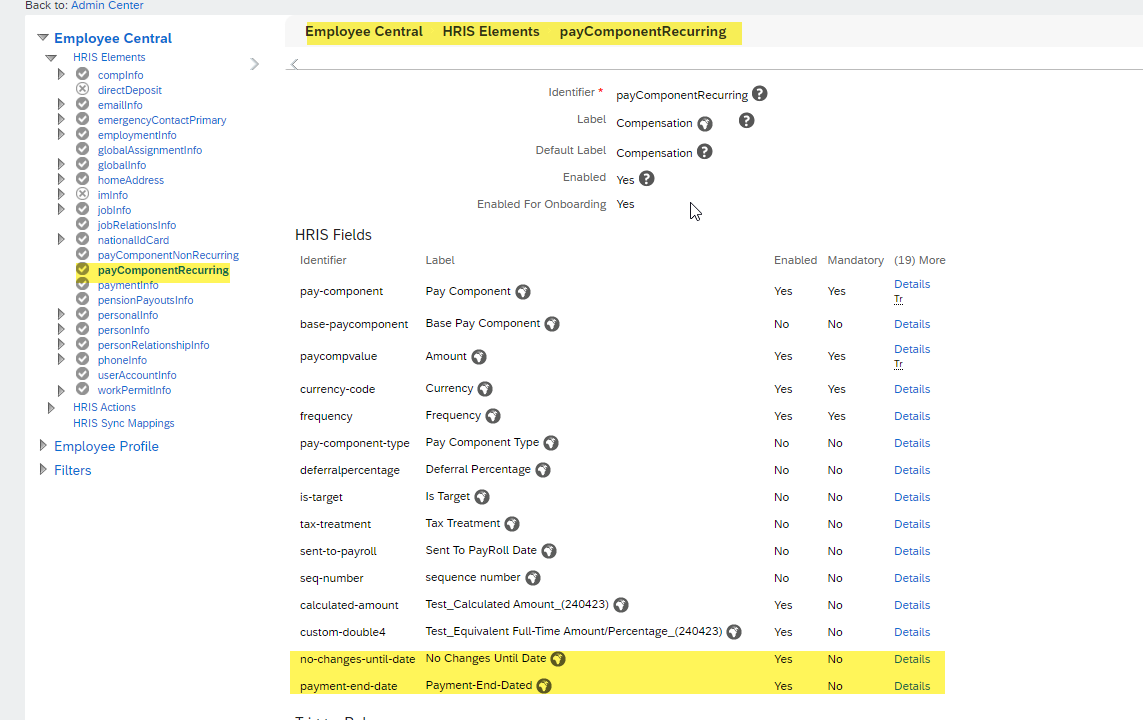Viewport: 1143px width, 720px height.
Task: Collapse the HRIS Elements tree node
Action: pyautogui.click(x=50, y=58)
